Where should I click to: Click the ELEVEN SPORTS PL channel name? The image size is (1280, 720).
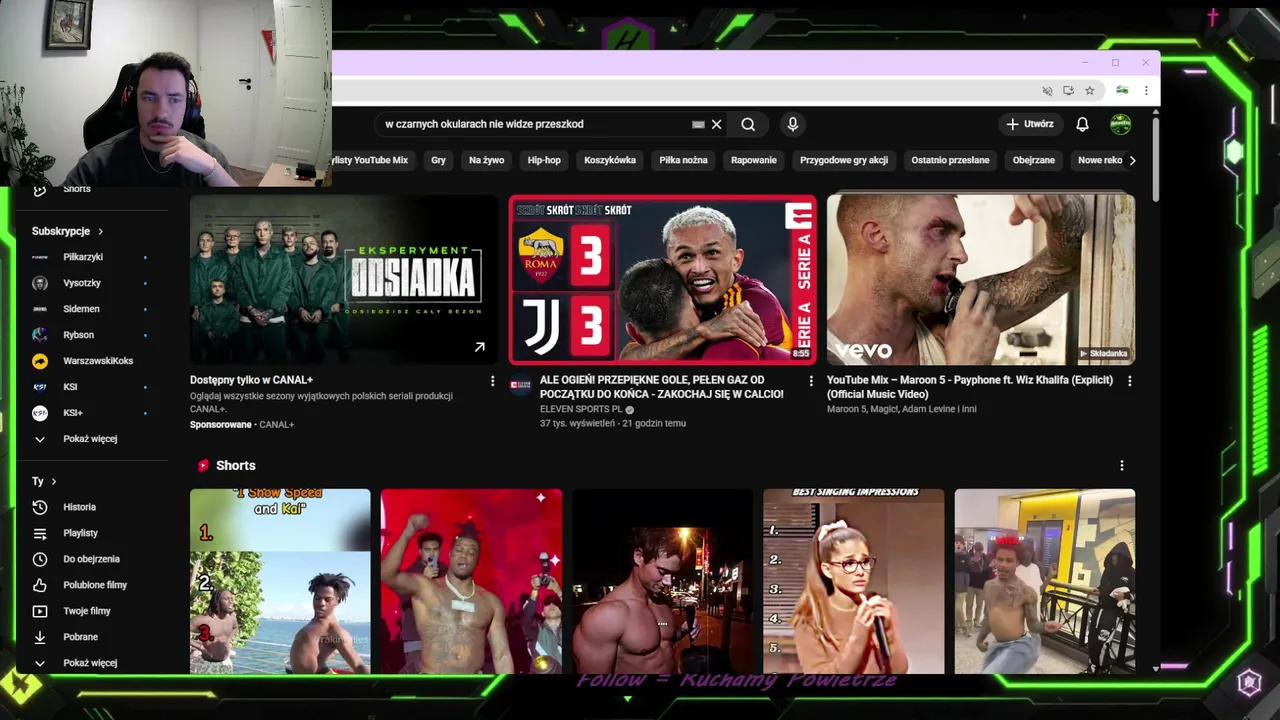(x=581, y=409)
